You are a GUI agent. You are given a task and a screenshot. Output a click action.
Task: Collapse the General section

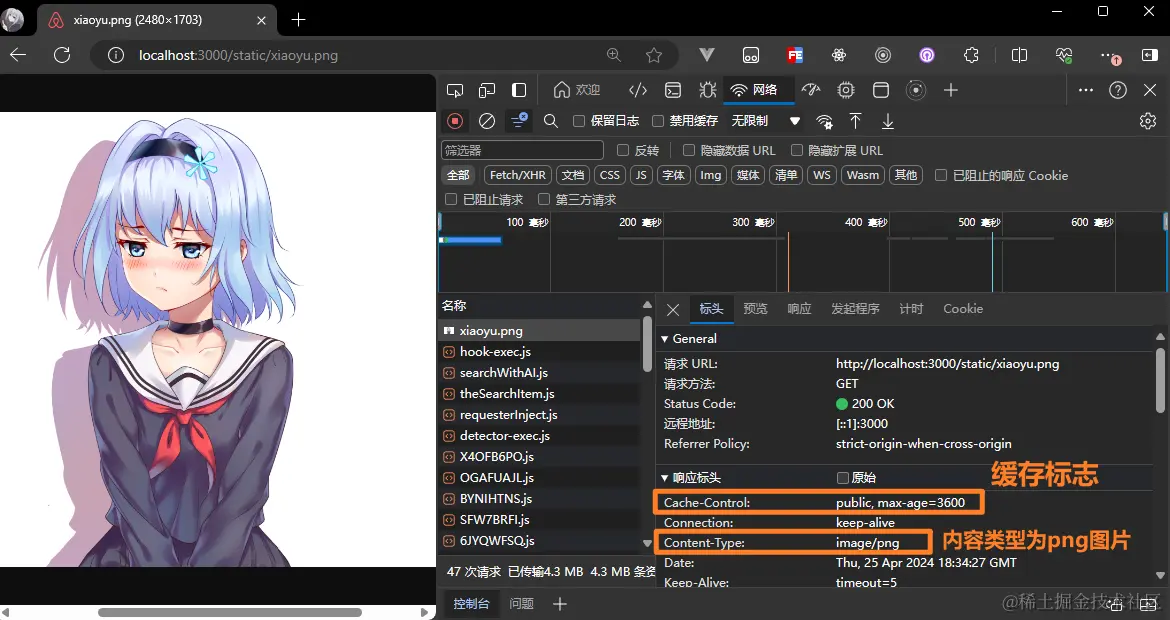tap(664, 339)
